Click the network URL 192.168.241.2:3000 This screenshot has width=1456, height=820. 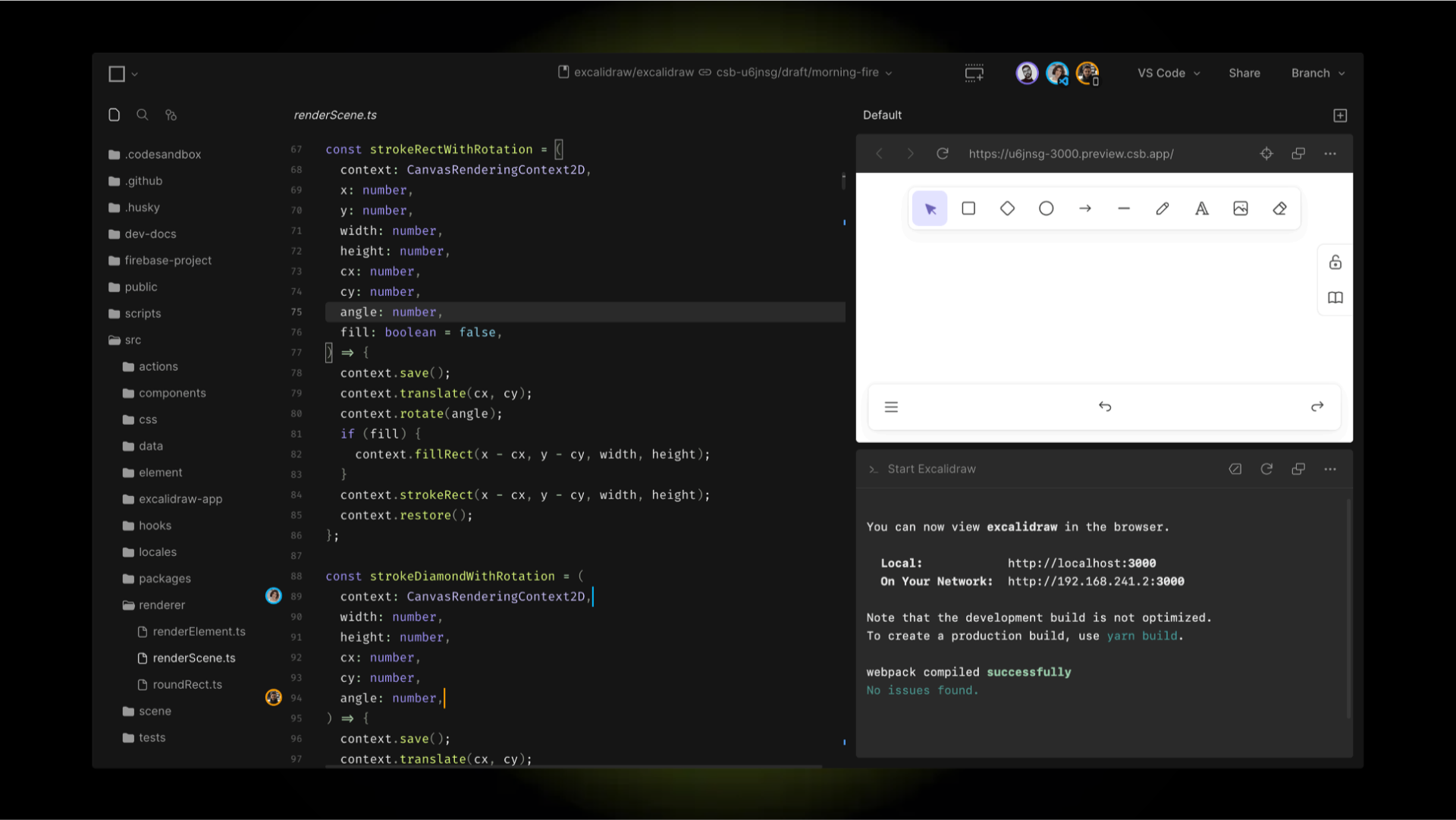(1096, 581)
